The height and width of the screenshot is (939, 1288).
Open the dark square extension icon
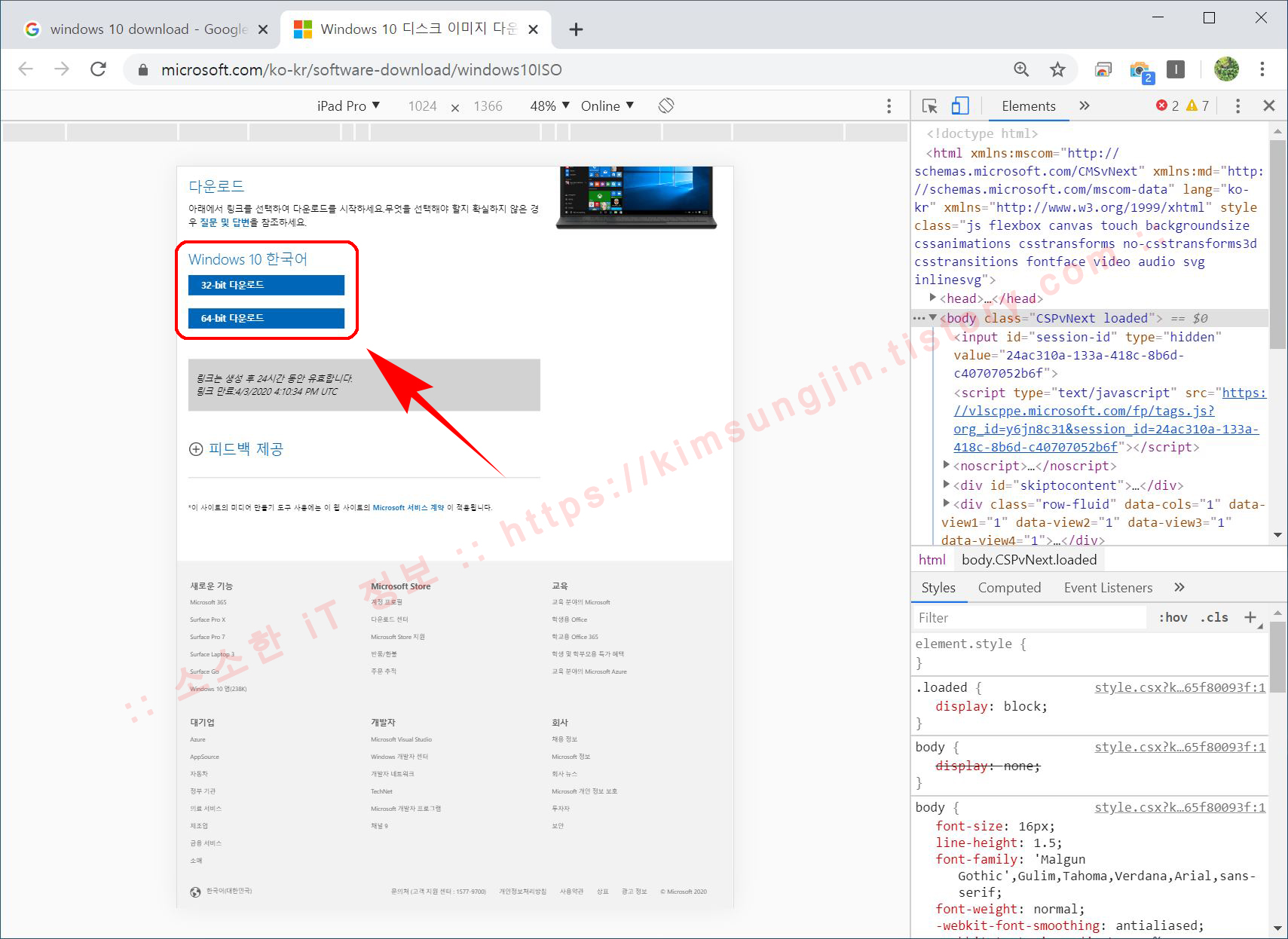[1176, 69]
